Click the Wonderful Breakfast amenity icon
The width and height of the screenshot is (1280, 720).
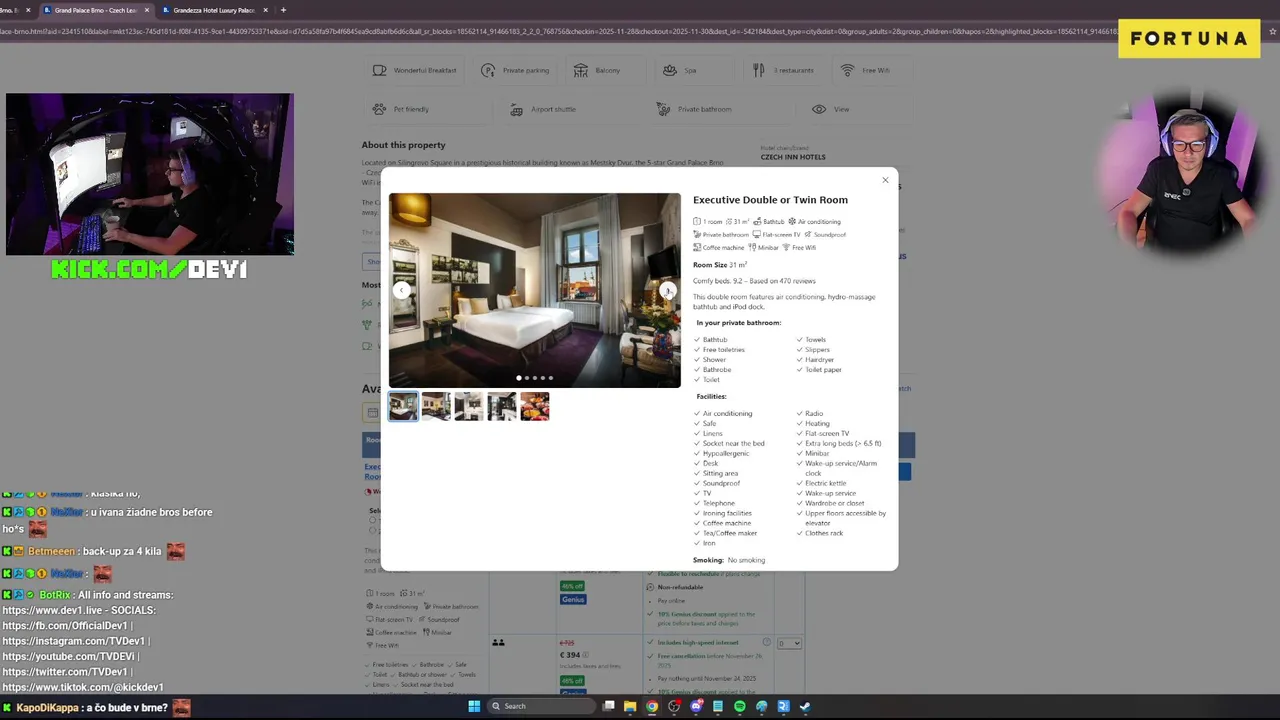[x=379, y=70]
